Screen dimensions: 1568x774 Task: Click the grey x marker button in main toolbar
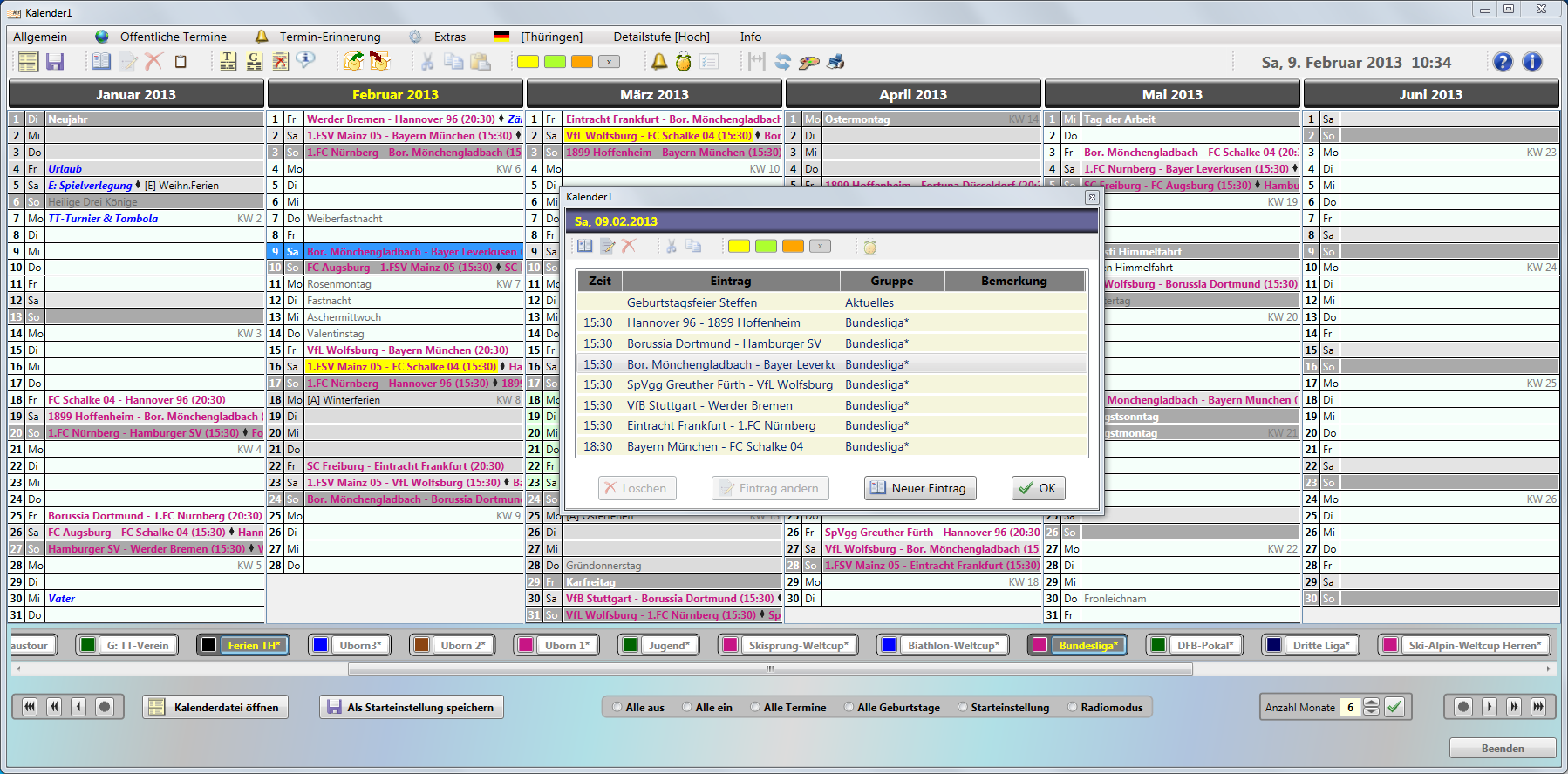[x=609, y=62]
